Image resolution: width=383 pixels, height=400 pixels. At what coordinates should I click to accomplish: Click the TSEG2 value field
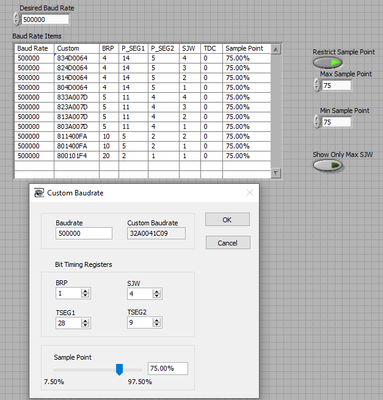coord(140,323)
